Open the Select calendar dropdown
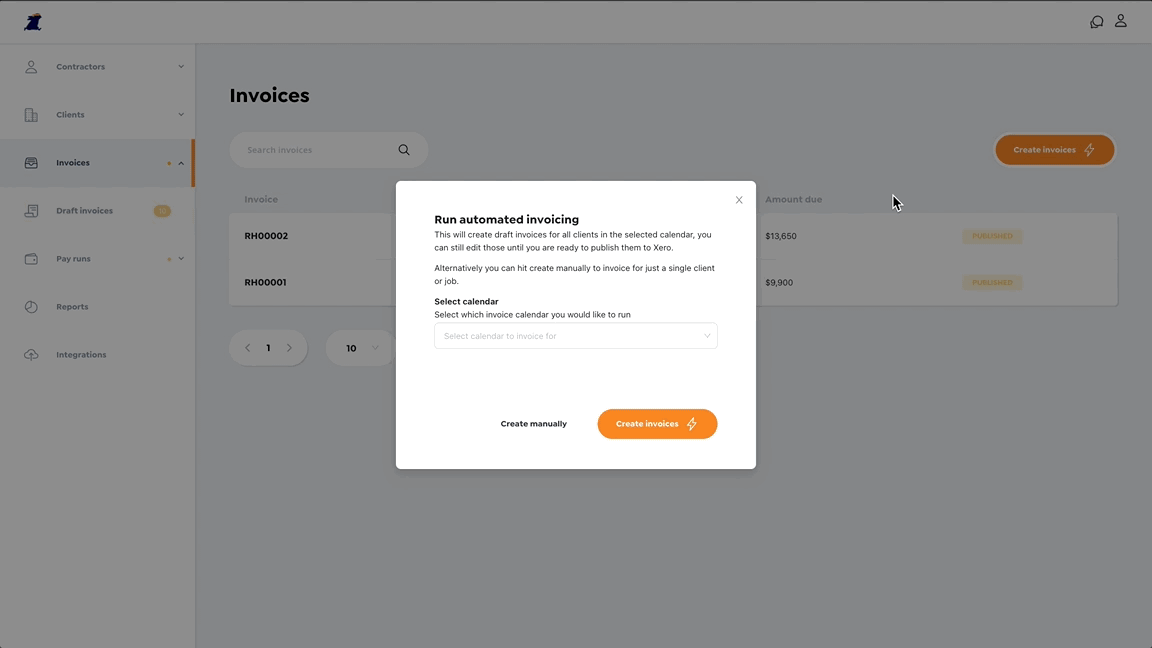The width and height of the screenshot is (1152, 648). tap(575, 336)
